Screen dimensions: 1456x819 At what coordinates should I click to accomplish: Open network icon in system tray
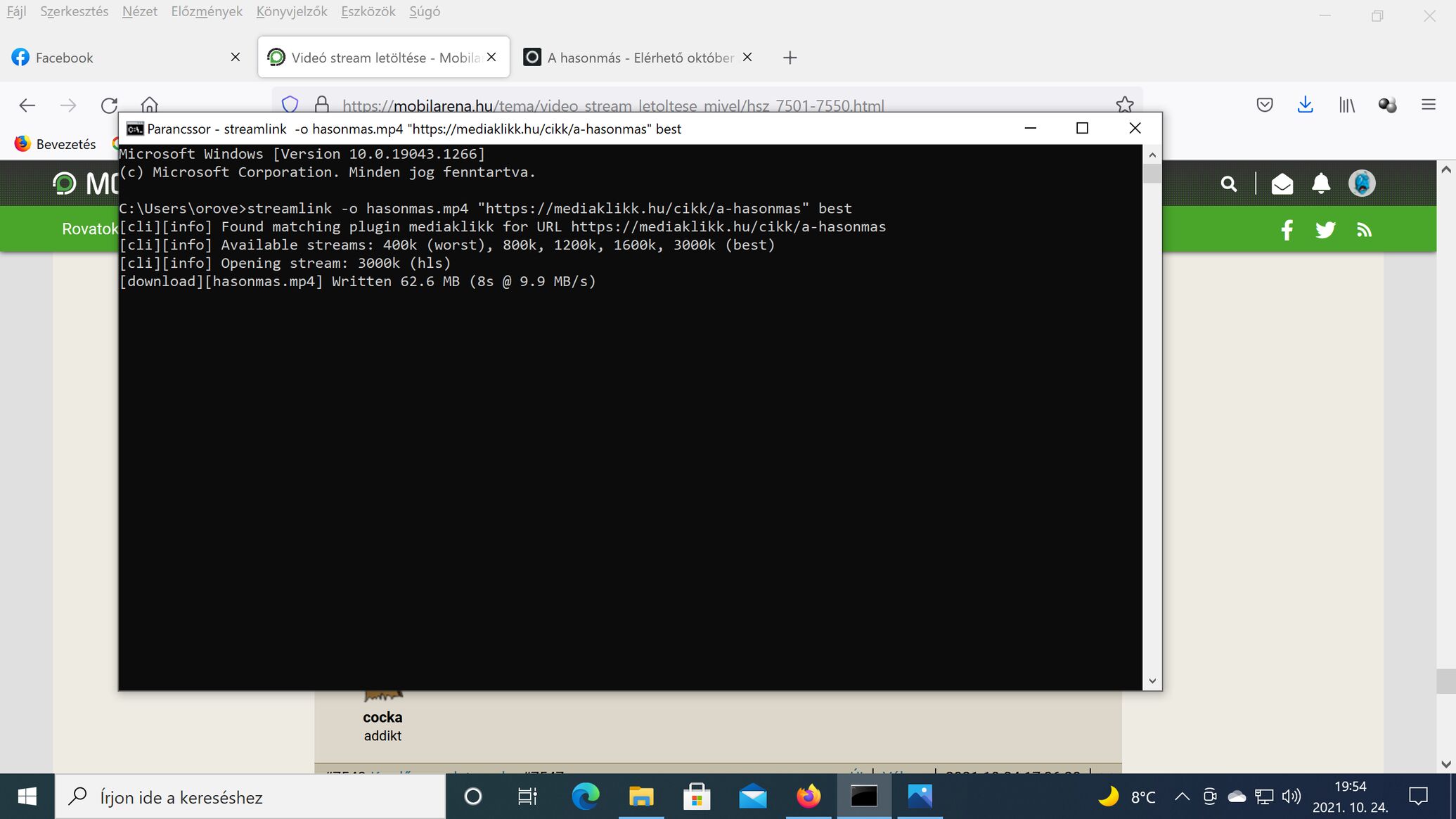1264,797
